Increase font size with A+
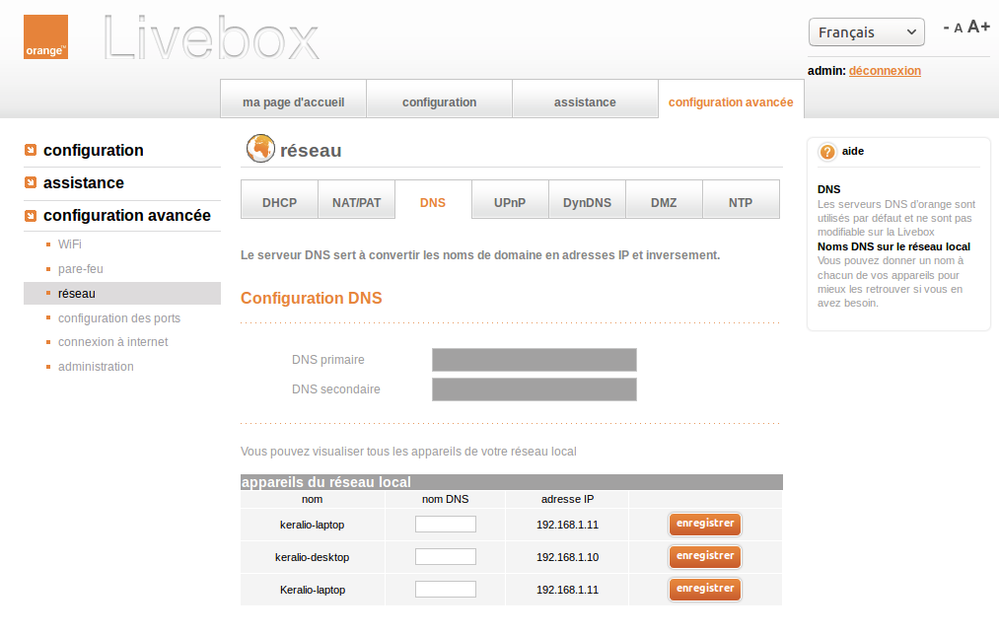This screenshot has width=999, height=630. coord(978,27)
